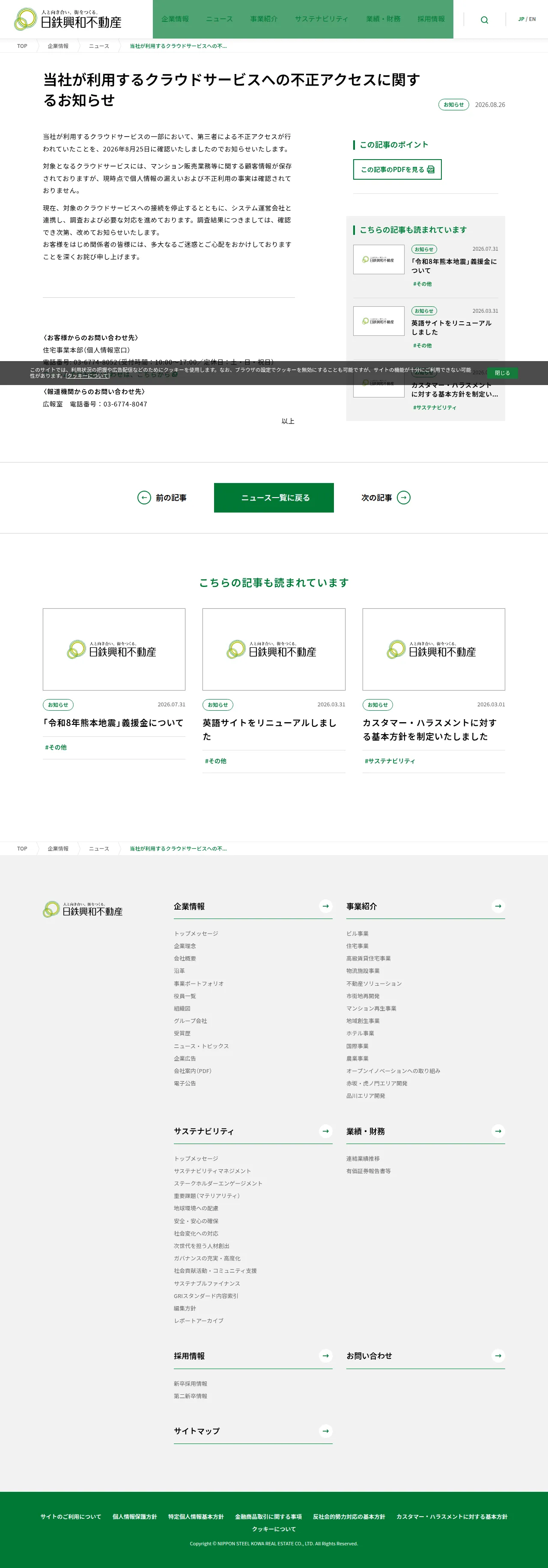
Task: Return to news list via ニュース一覧に戻る
Action: click(274, 498)
